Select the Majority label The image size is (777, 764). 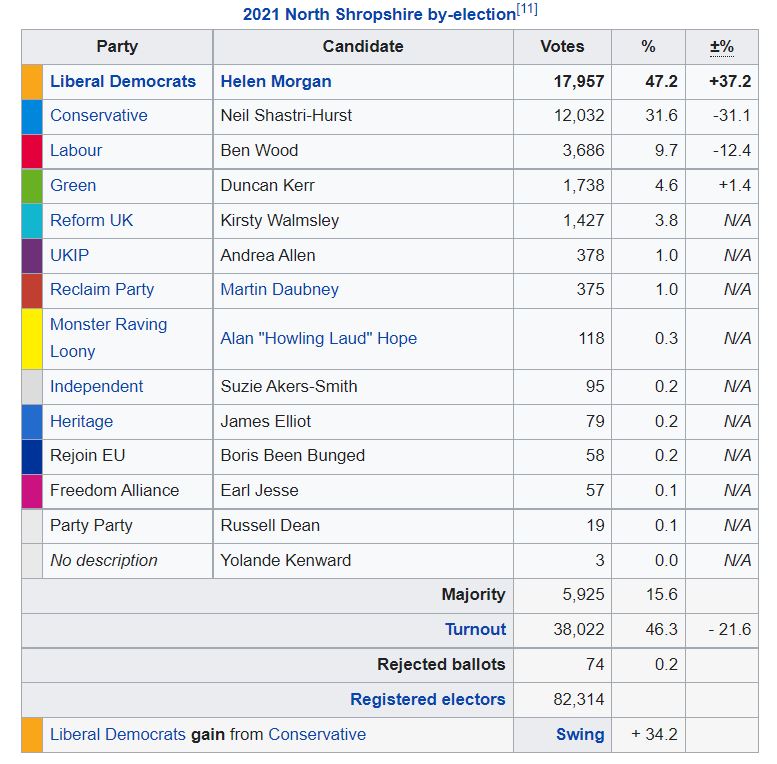tap(473, 594)
